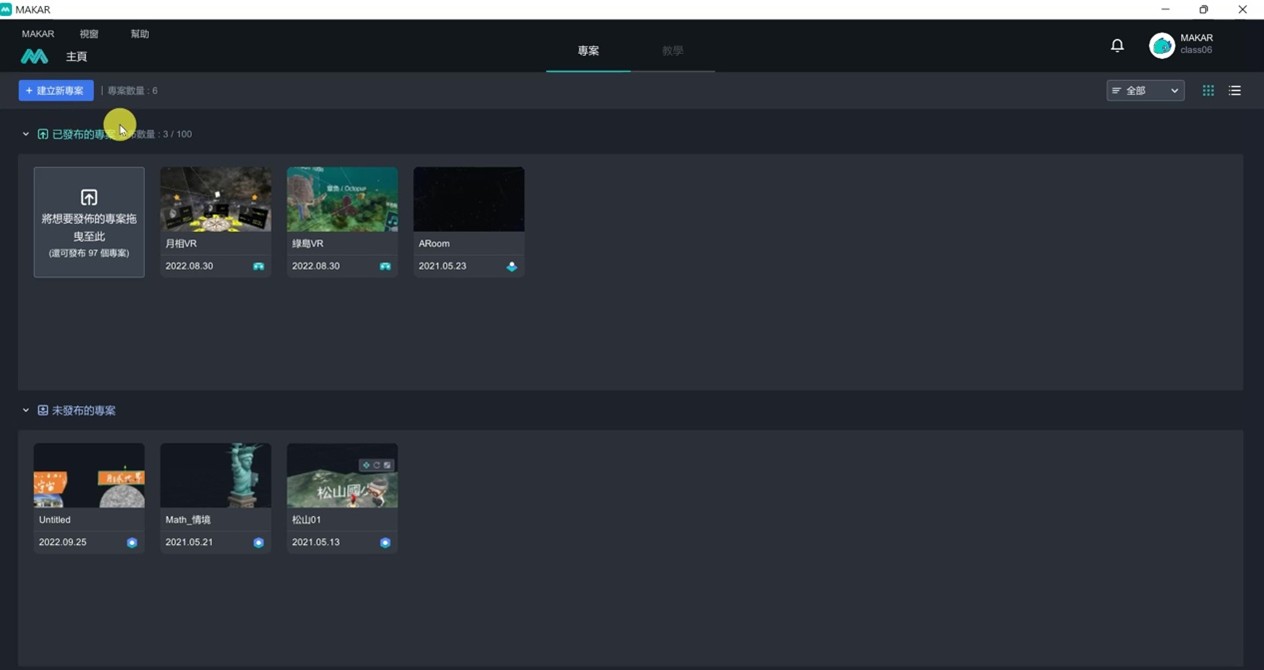Open the Math_情境 project thumbnail
The height and width of the screenshot is (670, 1264).
pyautogui.click(x=215, y=476)
